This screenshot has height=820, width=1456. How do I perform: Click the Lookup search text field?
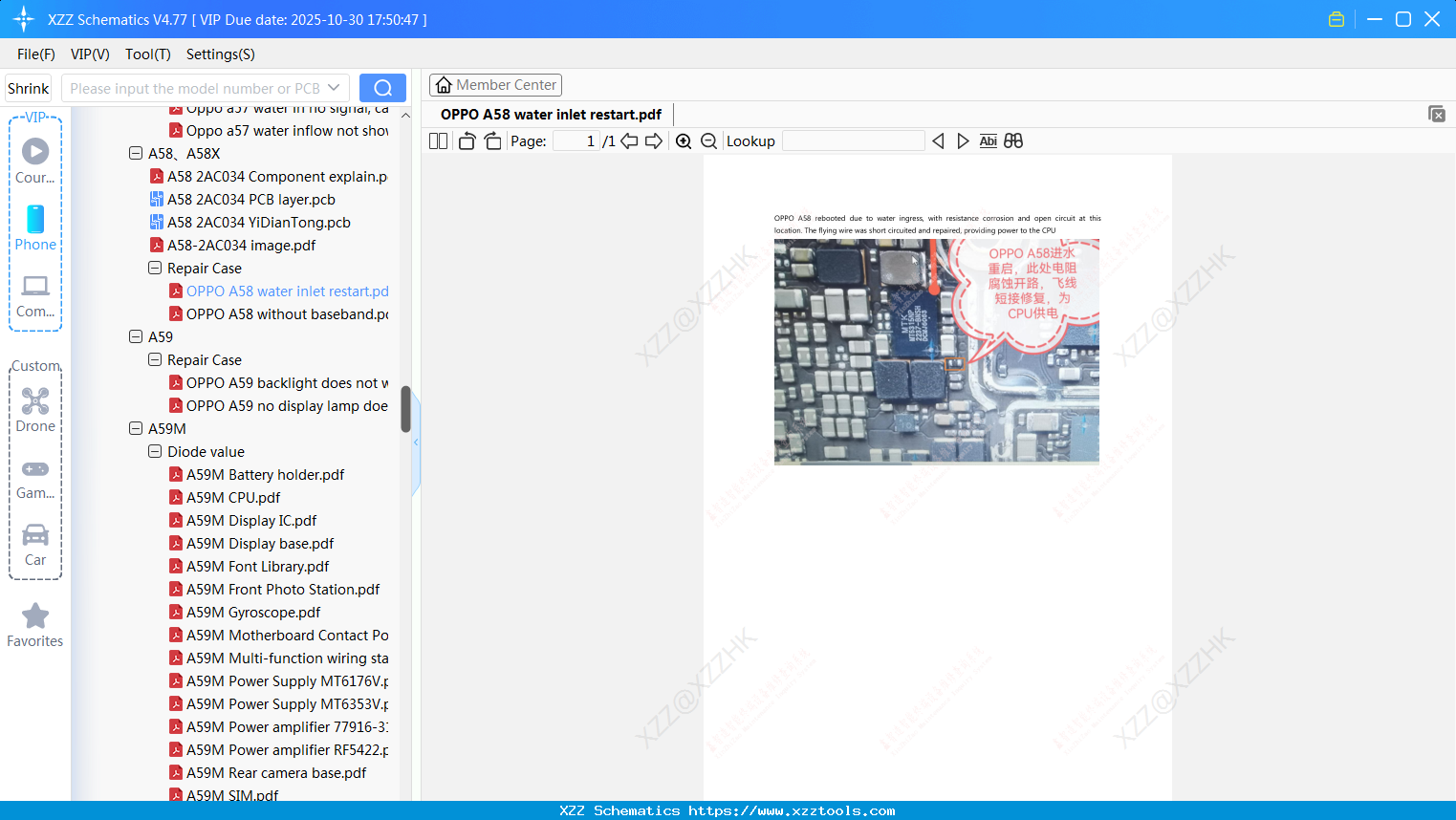tap(853, 140)
